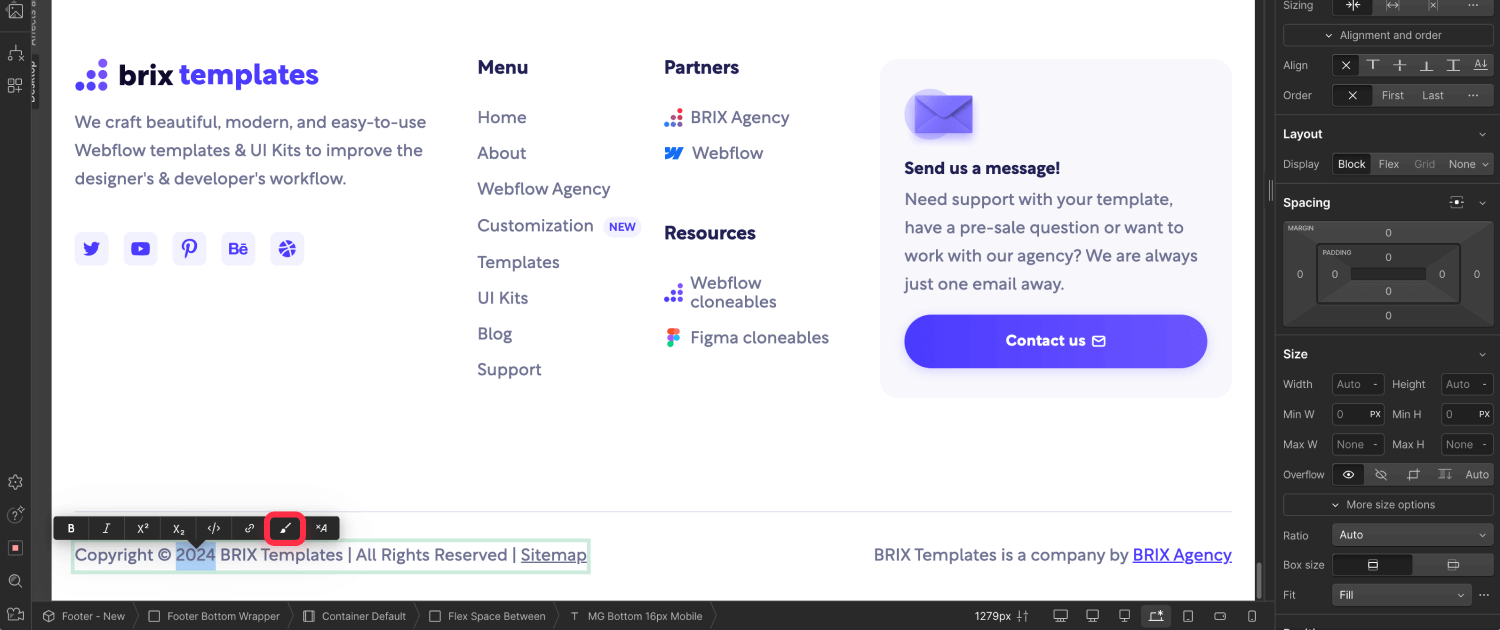The image size is (1500, 630).
Task: Open Assets image panel icon
Action: pos(15,12)
